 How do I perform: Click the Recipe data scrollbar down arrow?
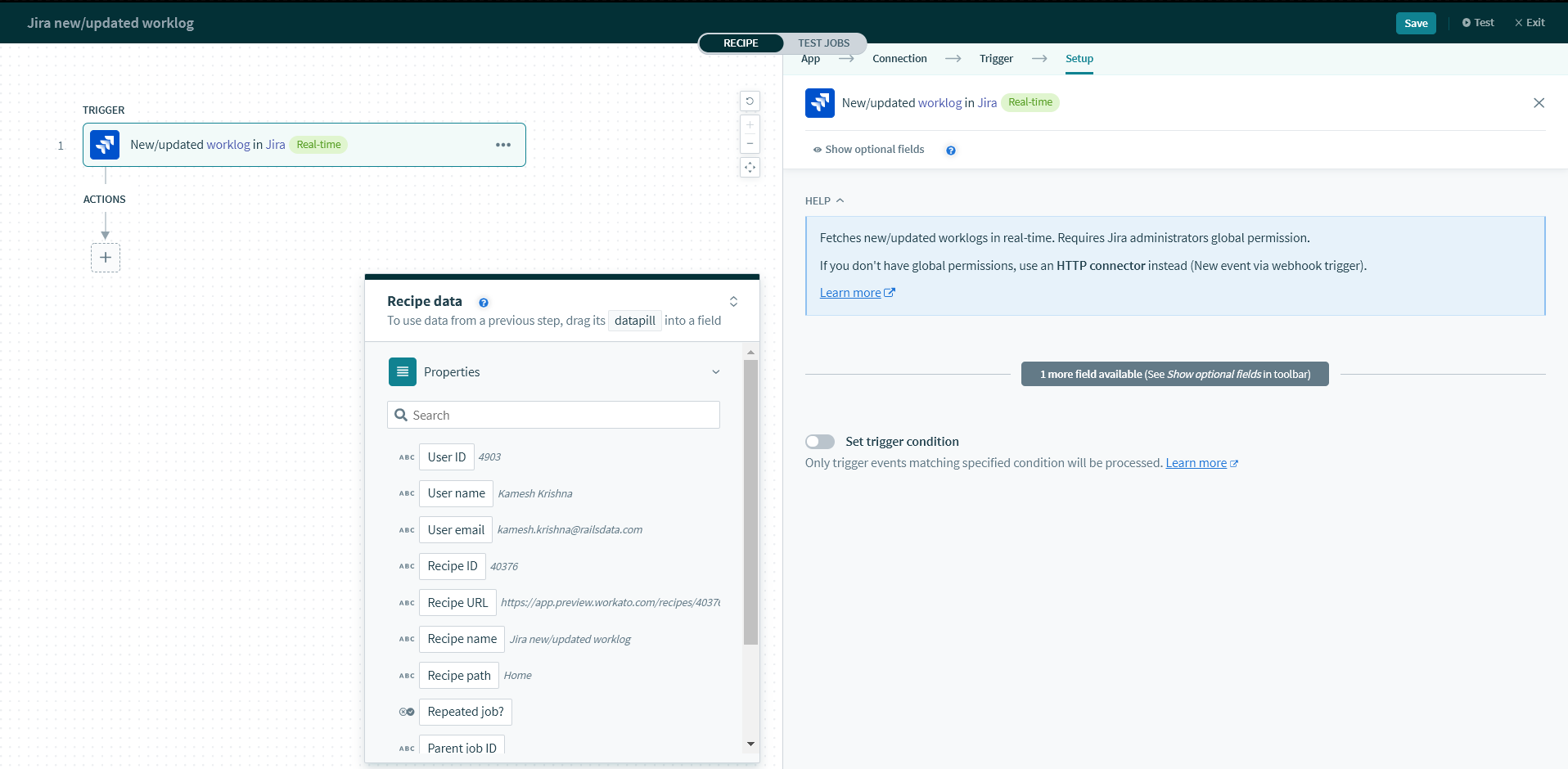[750, 744]
